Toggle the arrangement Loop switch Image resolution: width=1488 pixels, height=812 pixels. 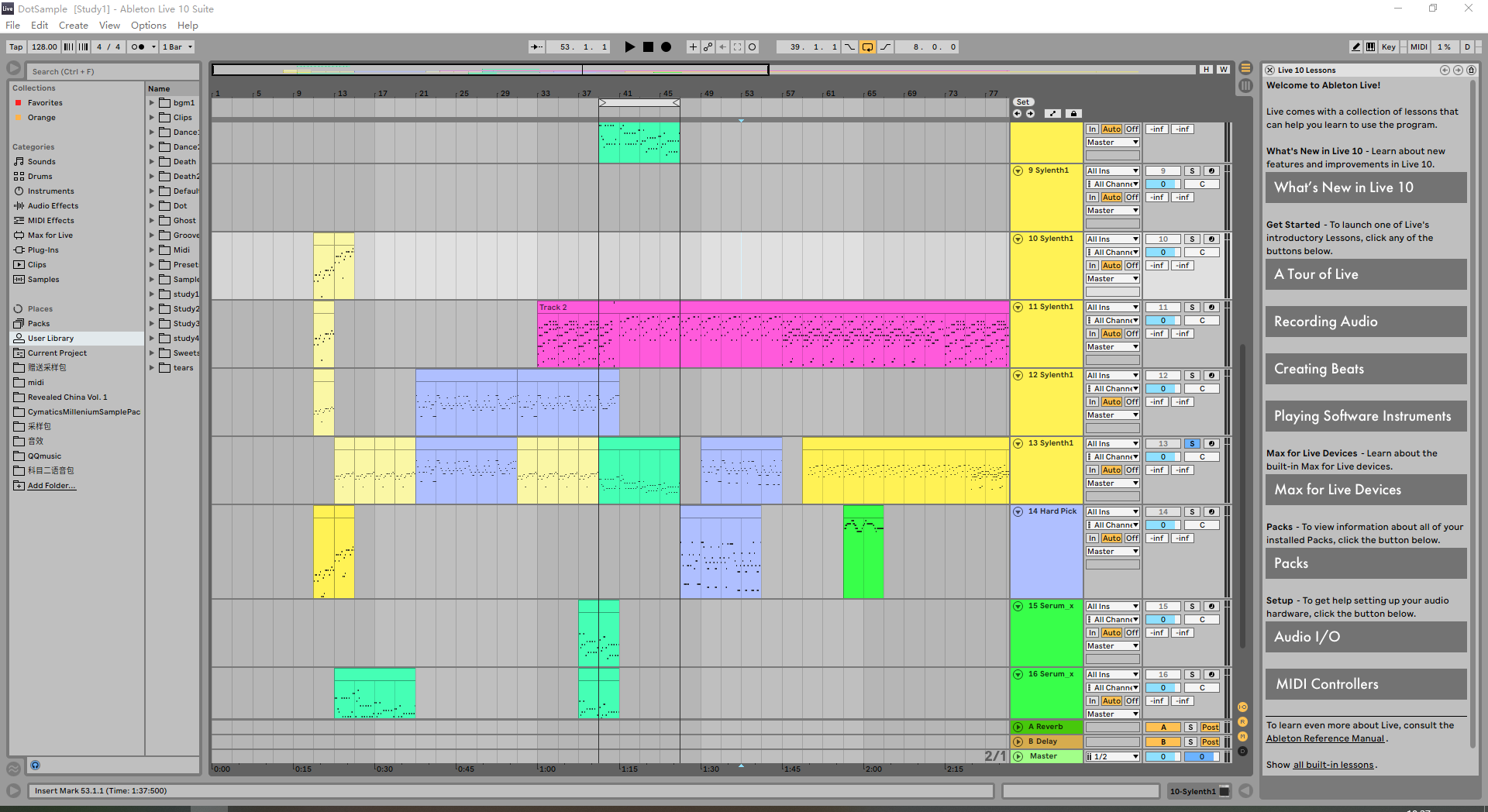(x=867, y=47)
